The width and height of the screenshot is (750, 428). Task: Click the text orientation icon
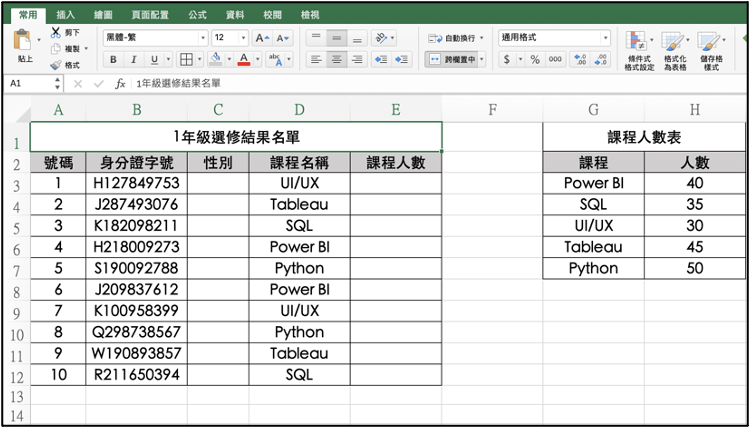click(381, 38)
